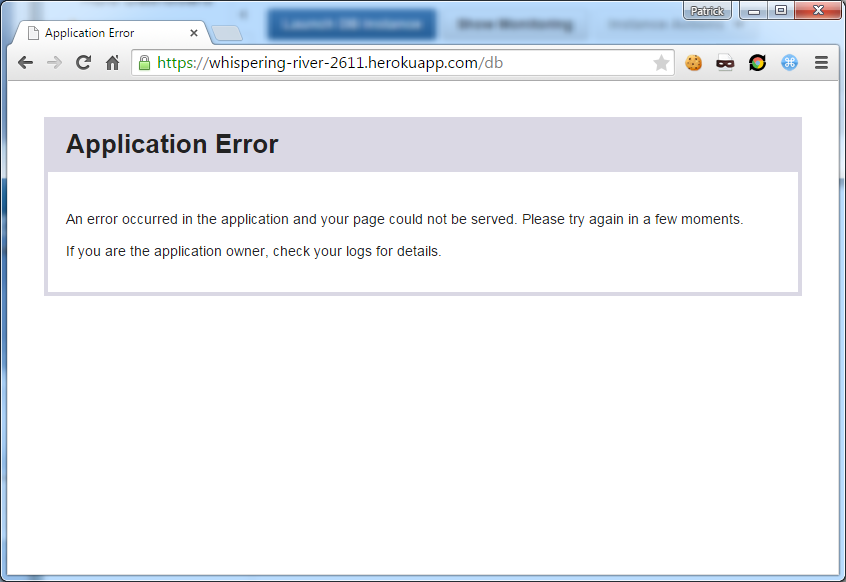Image resolution: width=846 pixels, height=582 pixels.
Task: Bookmark this page with the star icon
Action: (661, 63)
